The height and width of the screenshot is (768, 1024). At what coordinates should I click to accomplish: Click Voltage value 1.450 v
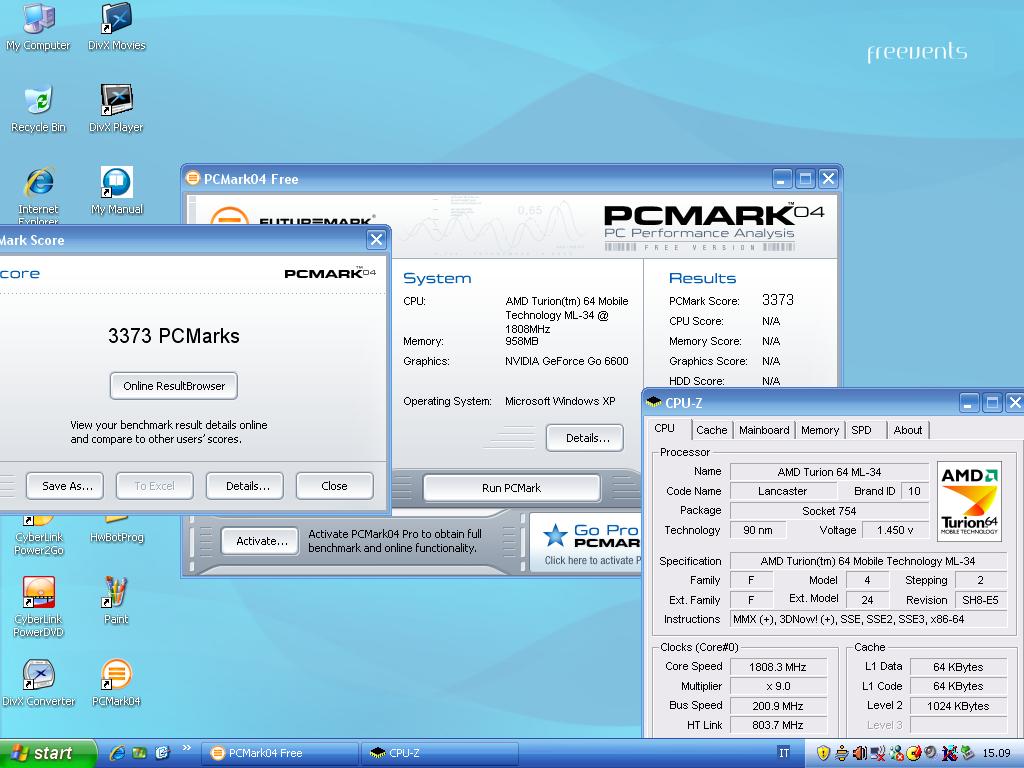[x=895, y=530]
